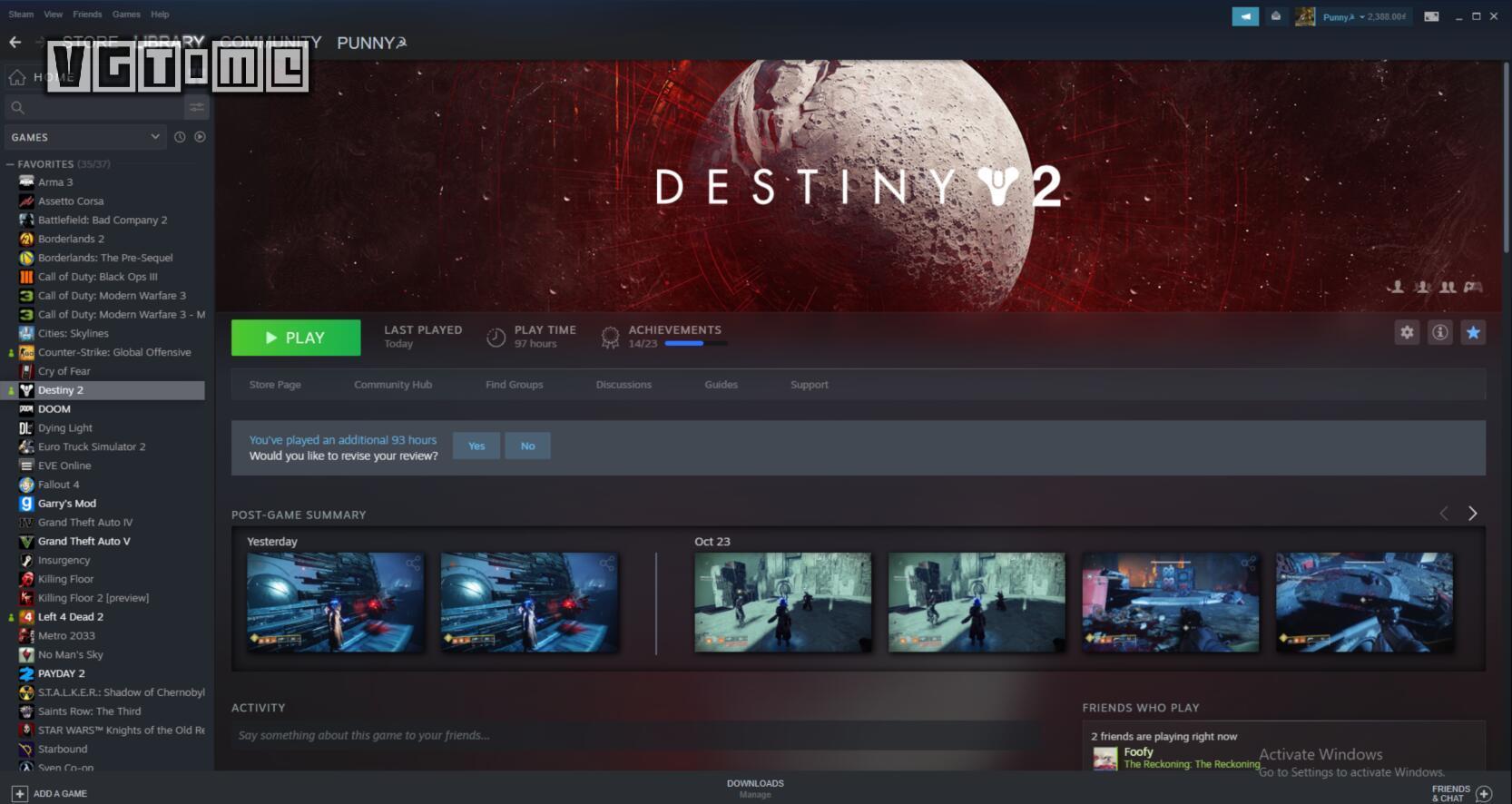
Task: Toggle ready-to-play filter icon
Action: [200, 137]
